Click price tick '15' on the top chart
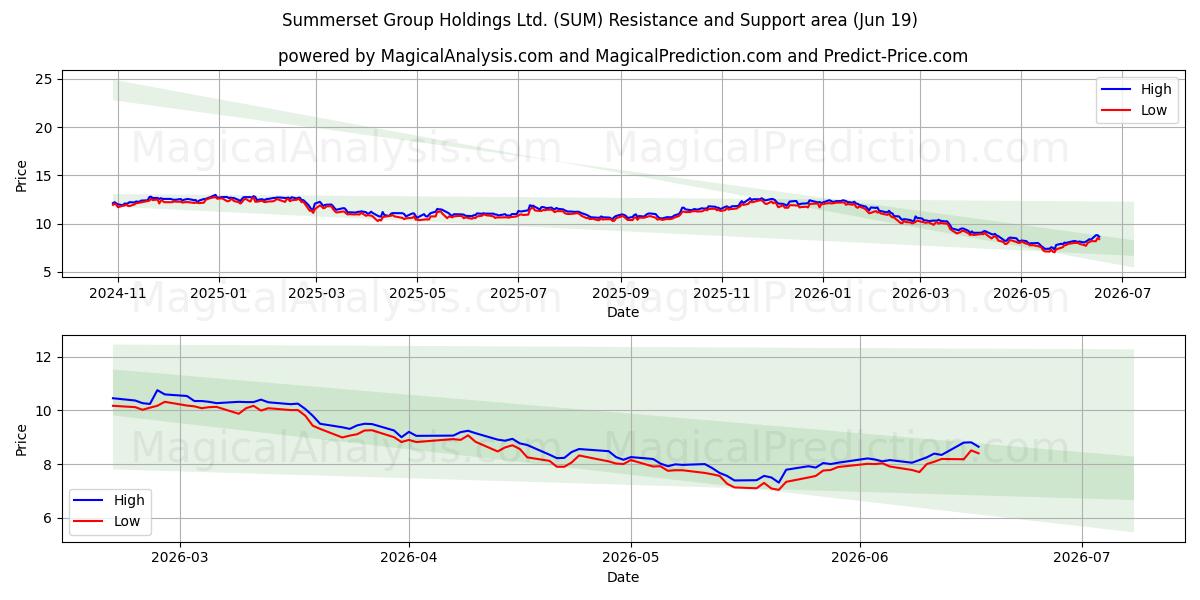This screenshot has height=600, width=1200. (46, 176)
